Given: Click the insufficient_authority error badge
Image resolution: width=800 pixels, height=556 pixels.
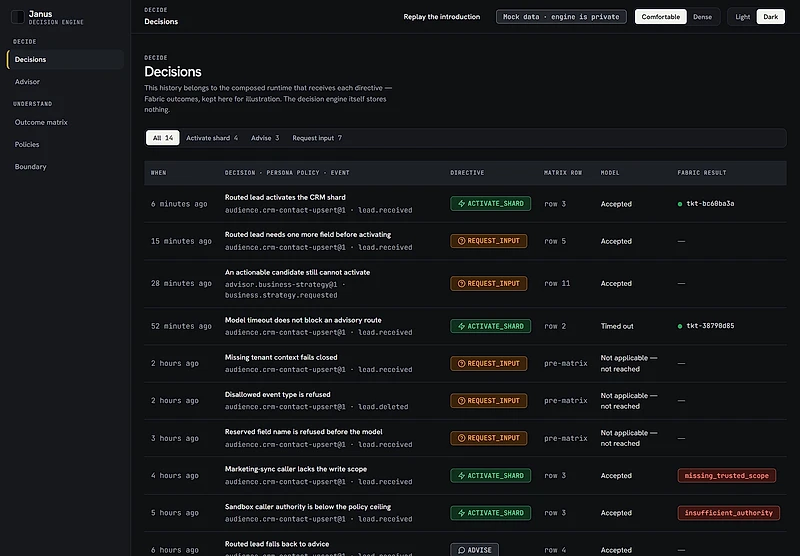Looking at the screenshot, I should [729, 513].
